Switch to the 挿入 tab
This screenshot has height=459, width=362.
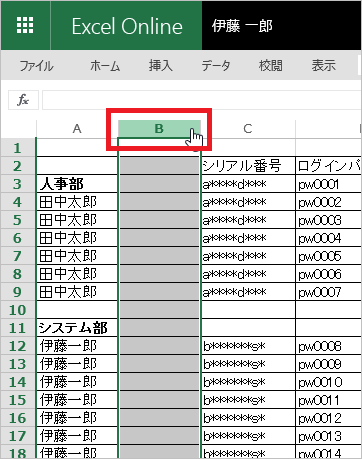pos(161,65)
